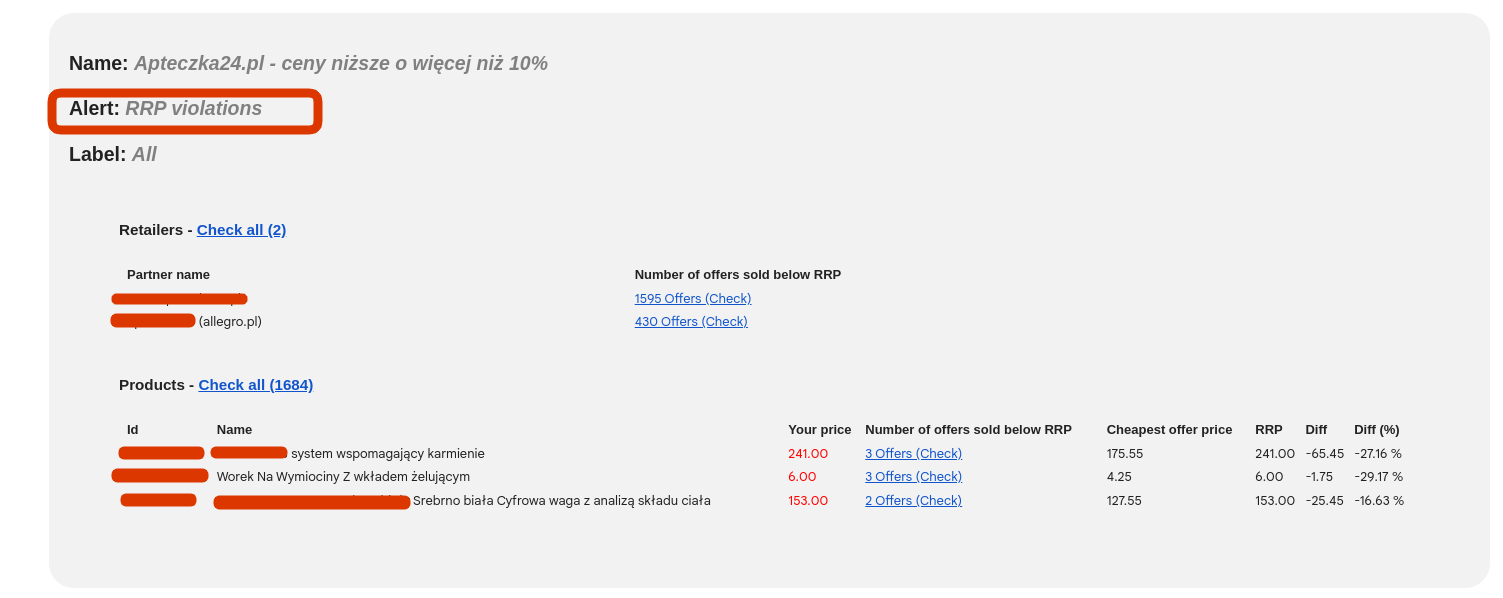Select the Worek Na Wymiociny product name

click(x=343, y=477)
